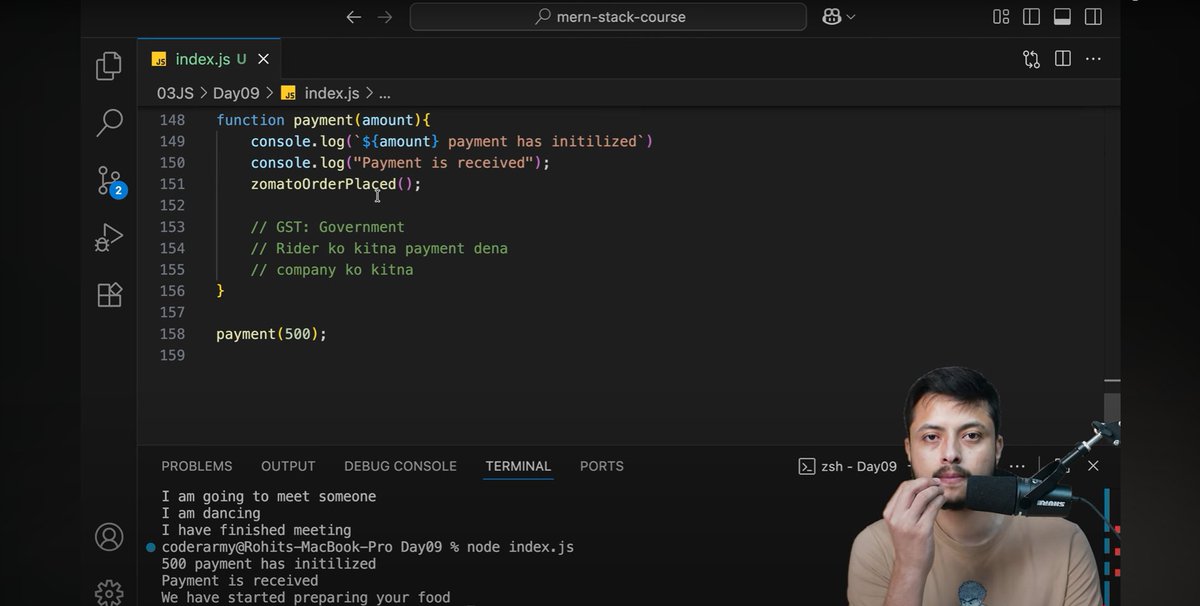
Task: Open the Accounts menu icon
Action: click(108, 537)
